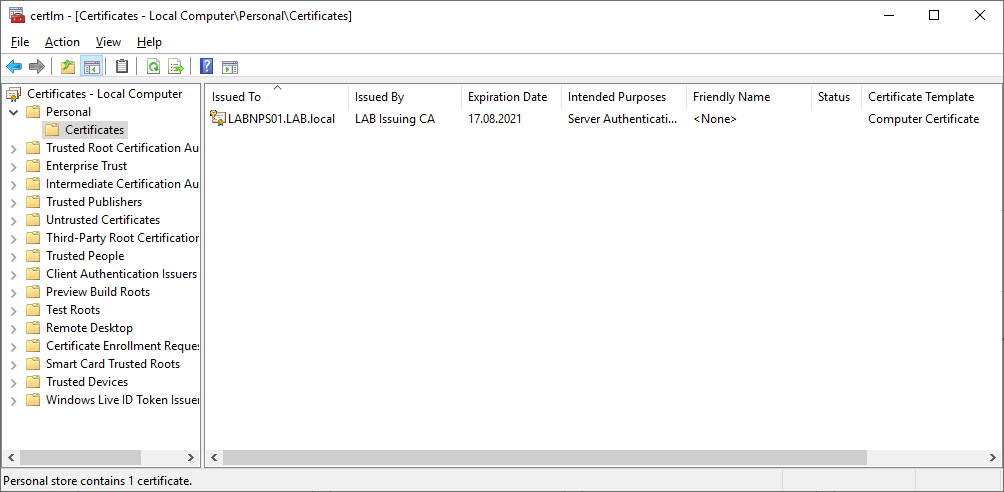Click the Forward arrow toolbar icon
The image size is (1004, 492).
[36, 66]
